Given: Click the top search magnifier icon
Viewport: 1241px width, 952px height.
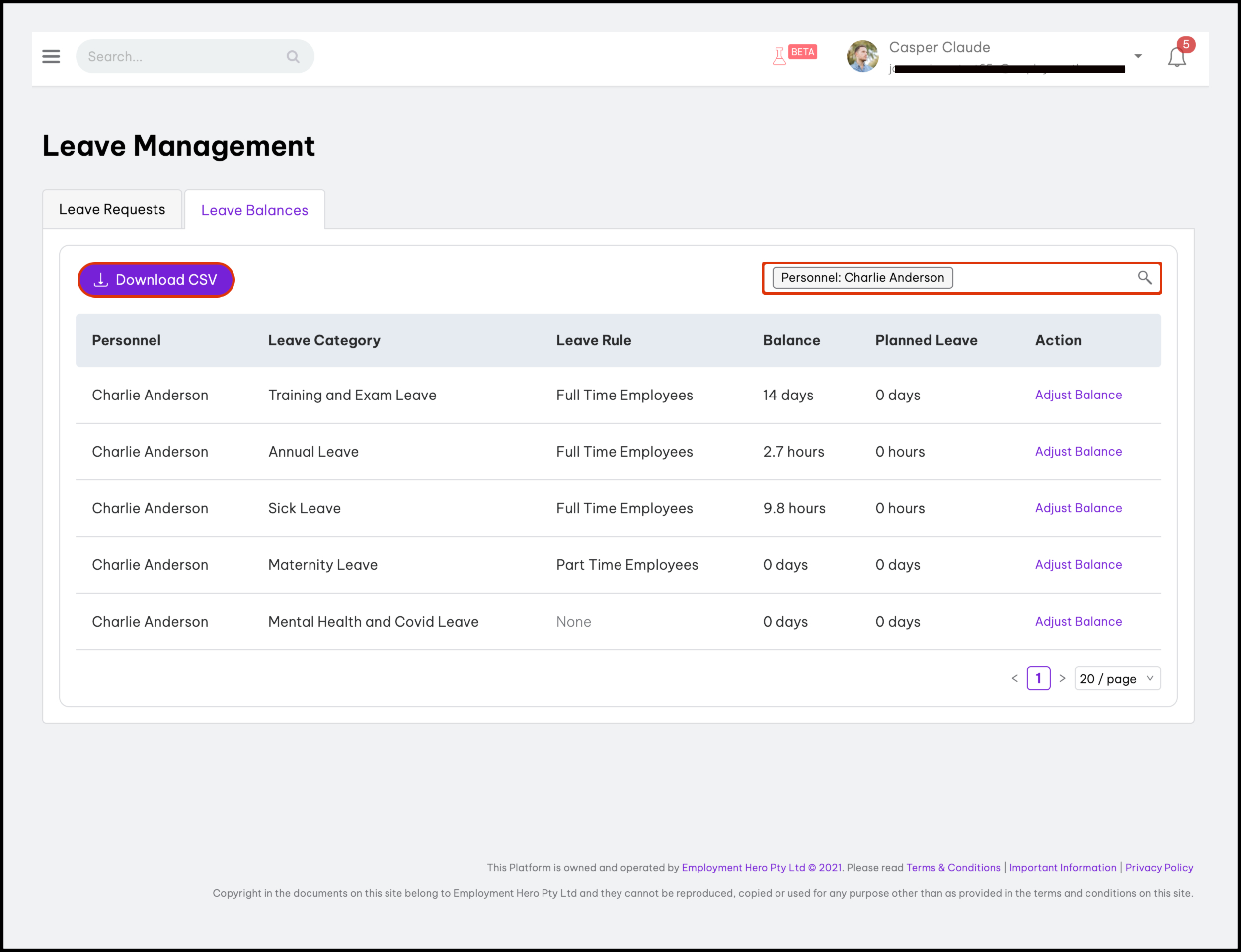Looking at the screenshot, I should (293, 57).
